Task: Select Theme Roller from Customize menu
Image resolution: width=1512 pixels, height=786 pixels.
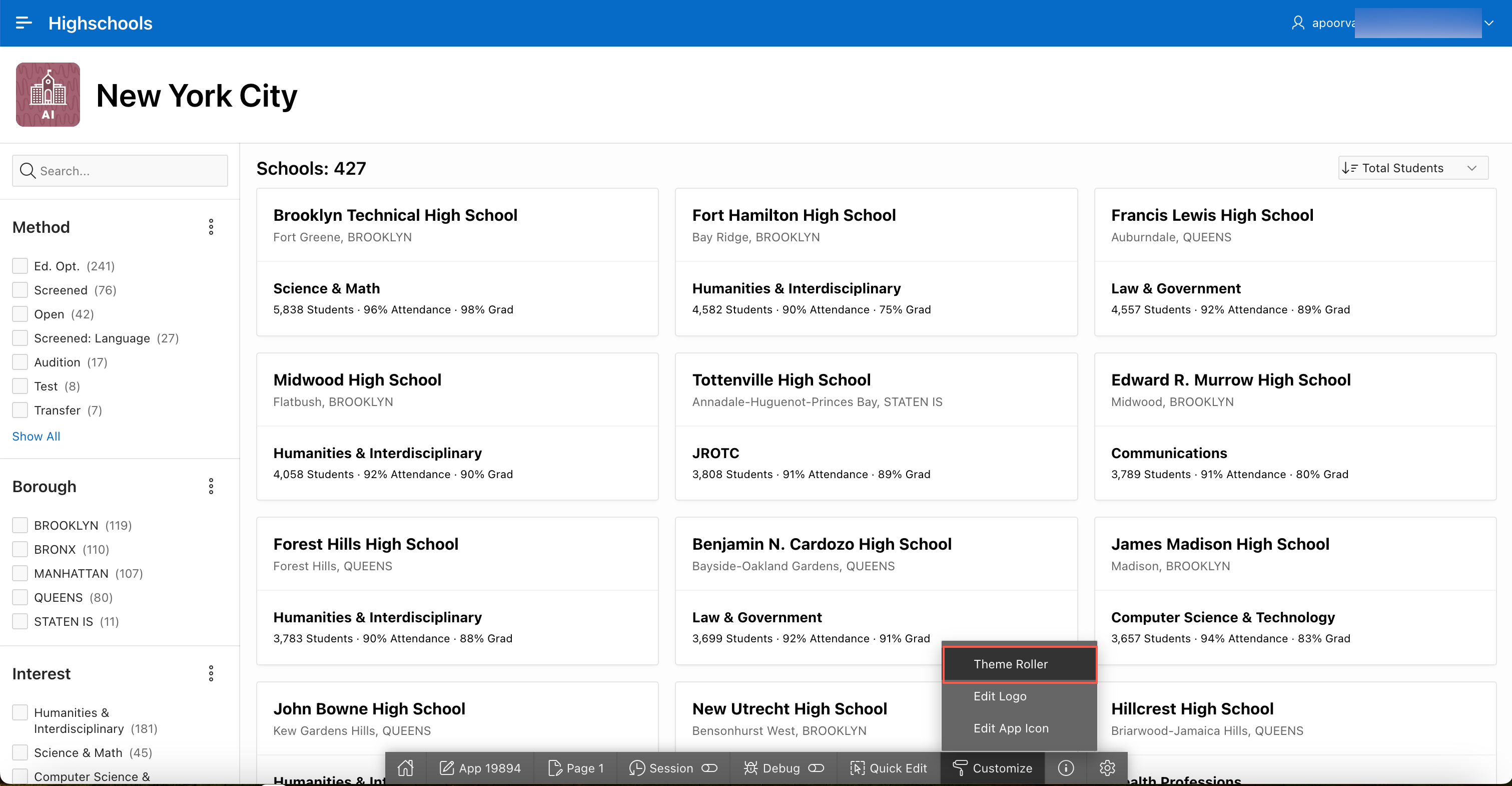Action: [1020, 664]
